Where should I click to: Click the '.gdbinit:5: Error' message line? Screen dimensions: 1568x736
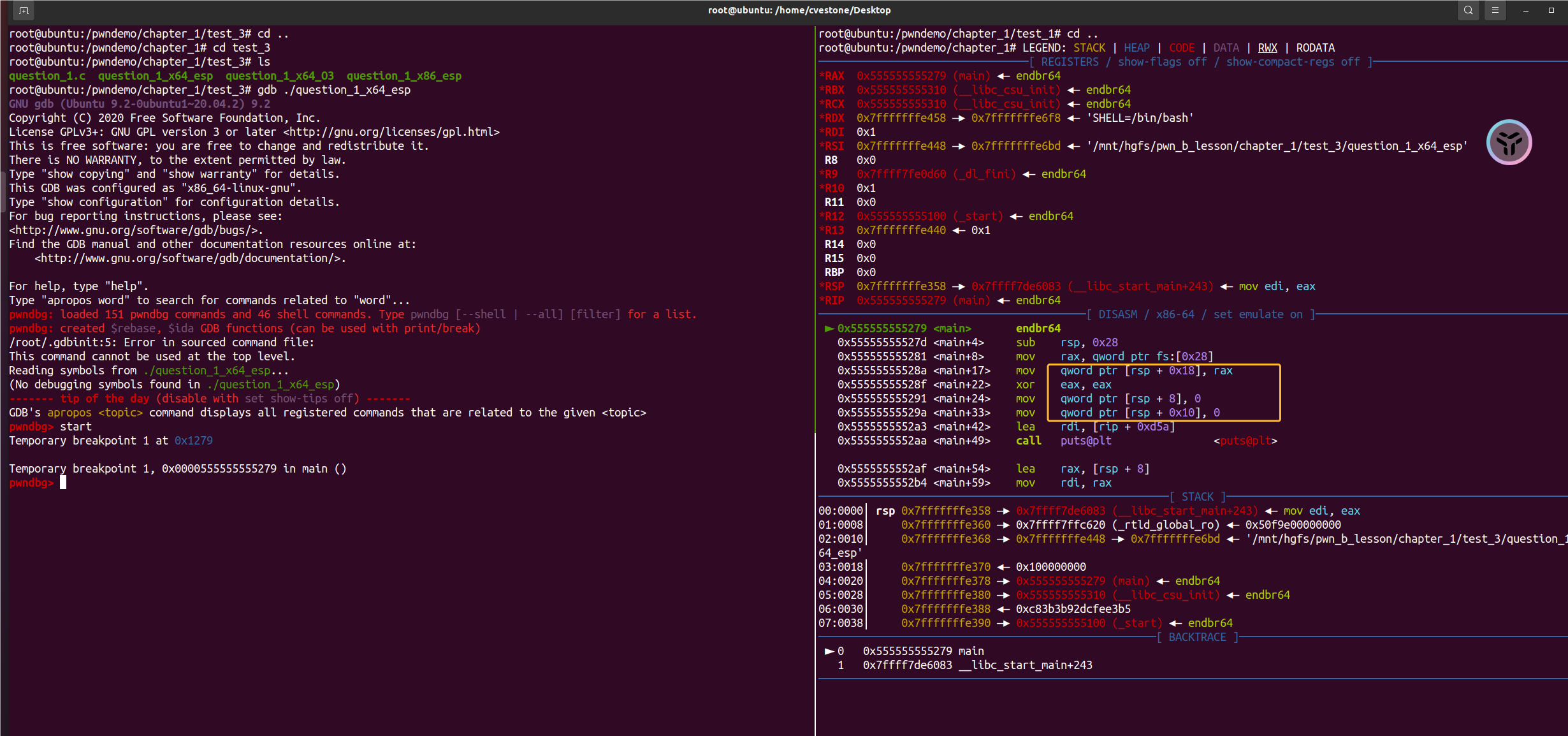coord(162,342)
